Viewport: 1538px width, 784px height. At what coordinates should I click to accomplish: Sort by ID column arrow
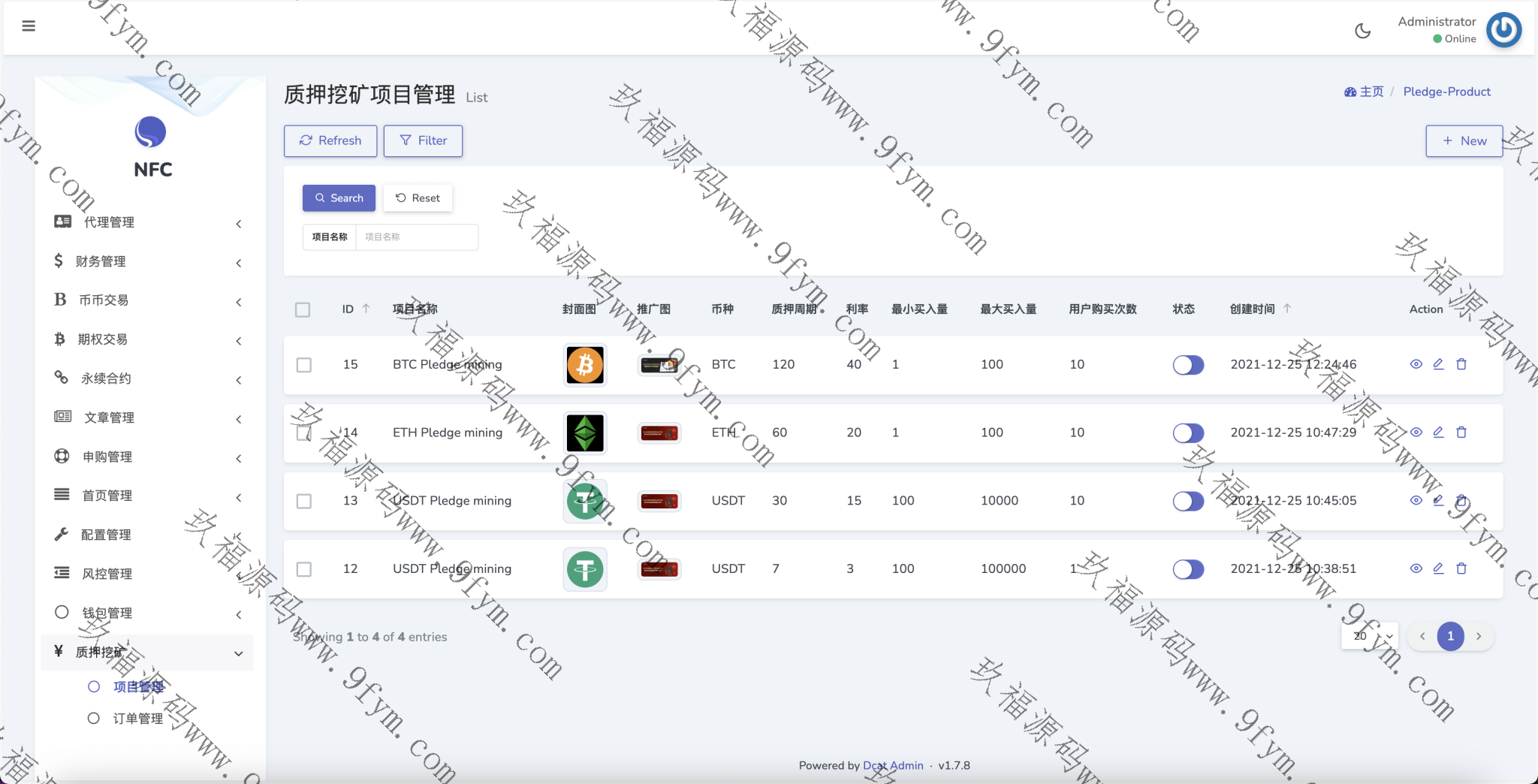click(x=366, y=309)
